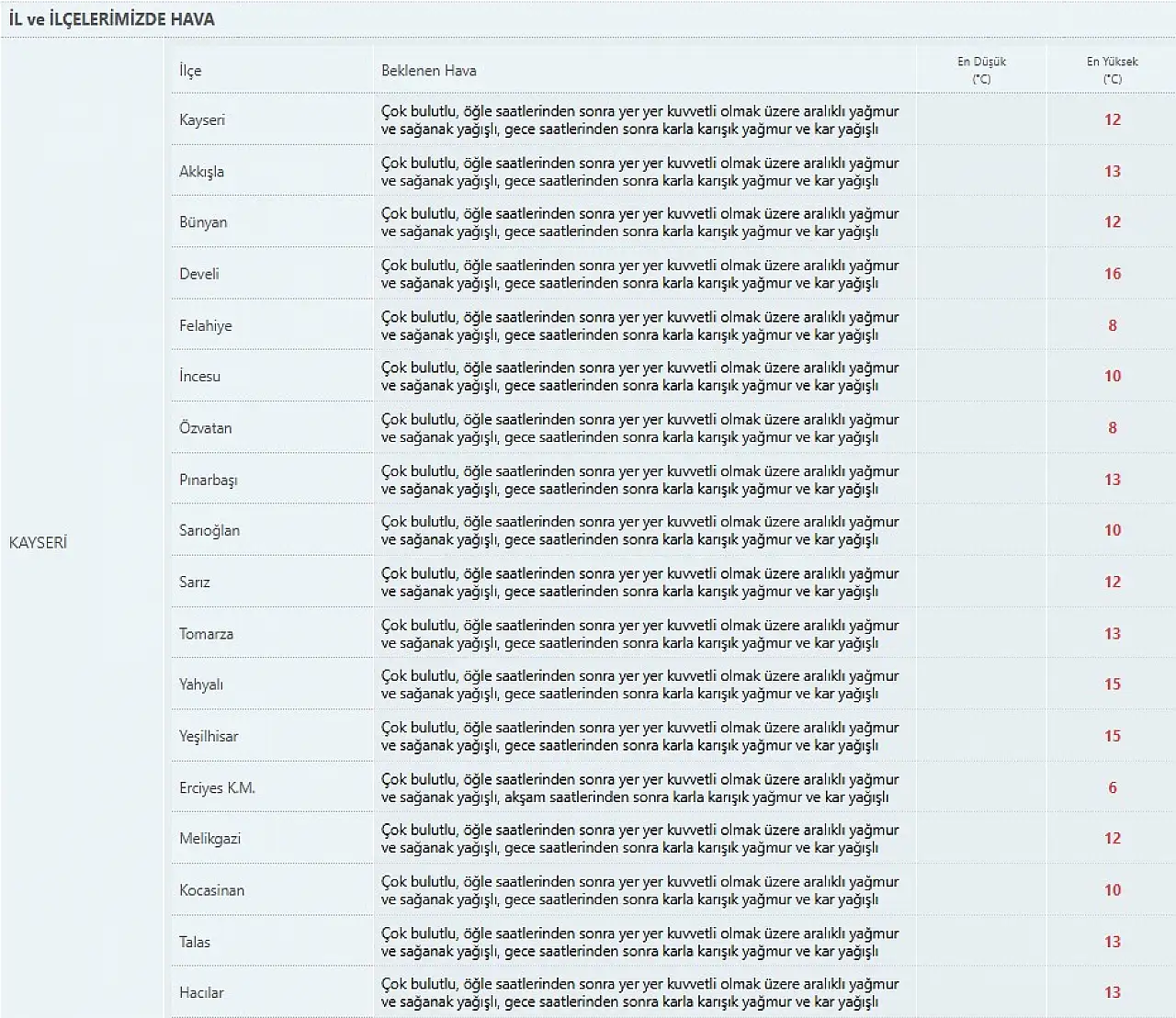Click Kayseri's high temperature value 12

(x=1113, y=119)
